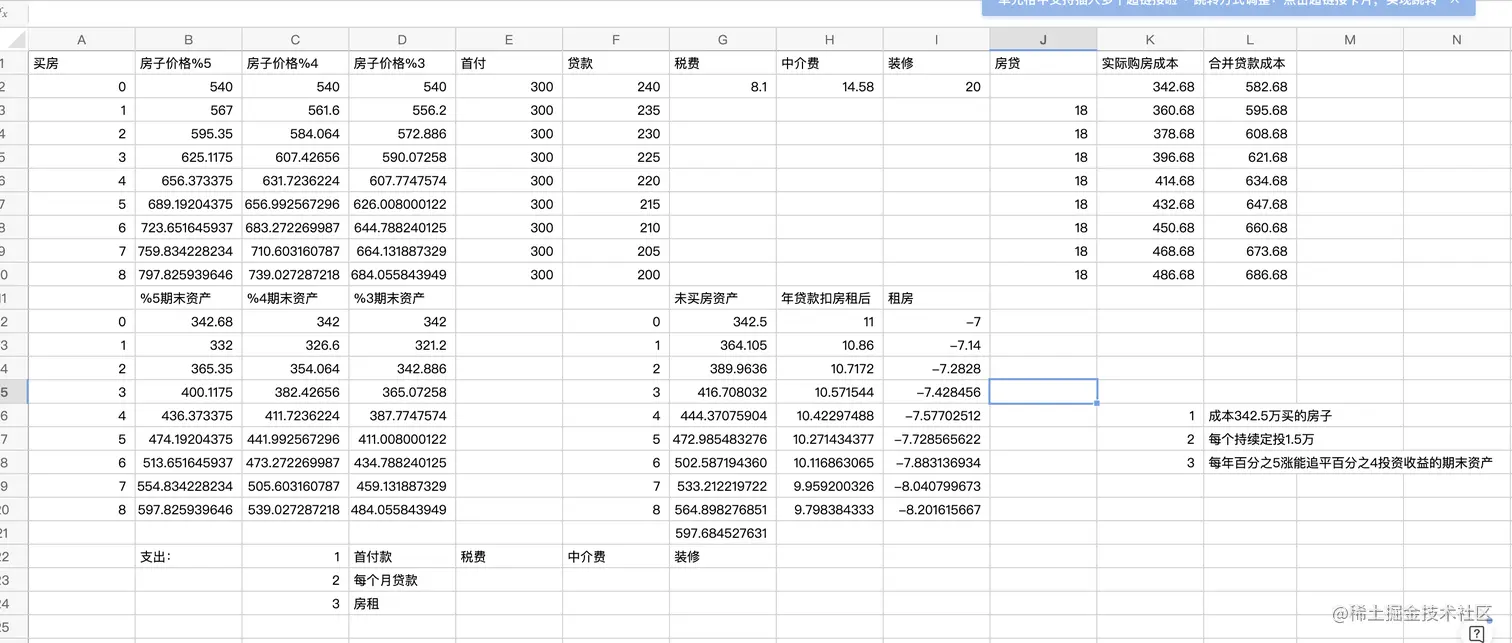Select the 未买房资产 label cell
The image size is (1512, 643).
pos(723,298)
